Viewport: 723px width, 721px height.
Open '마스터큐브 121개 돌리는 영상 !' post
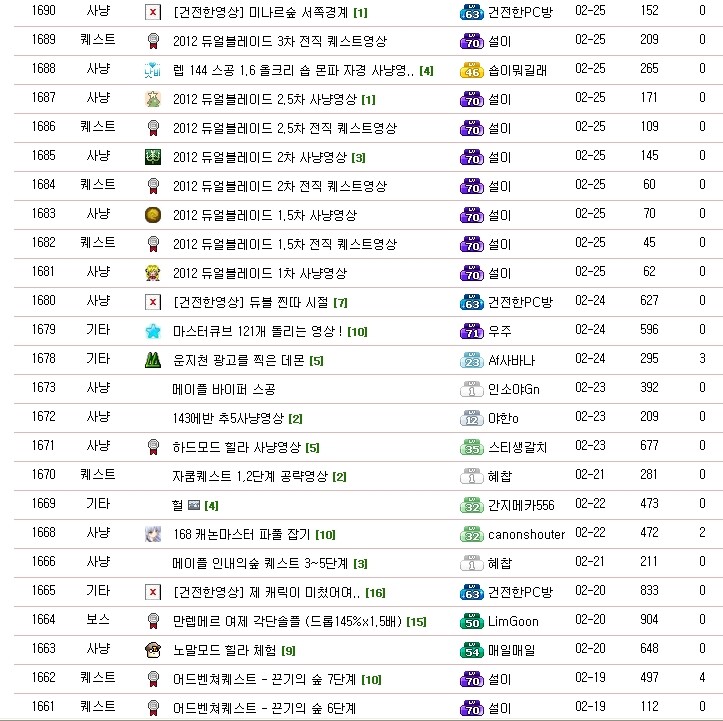coord(258,331)
